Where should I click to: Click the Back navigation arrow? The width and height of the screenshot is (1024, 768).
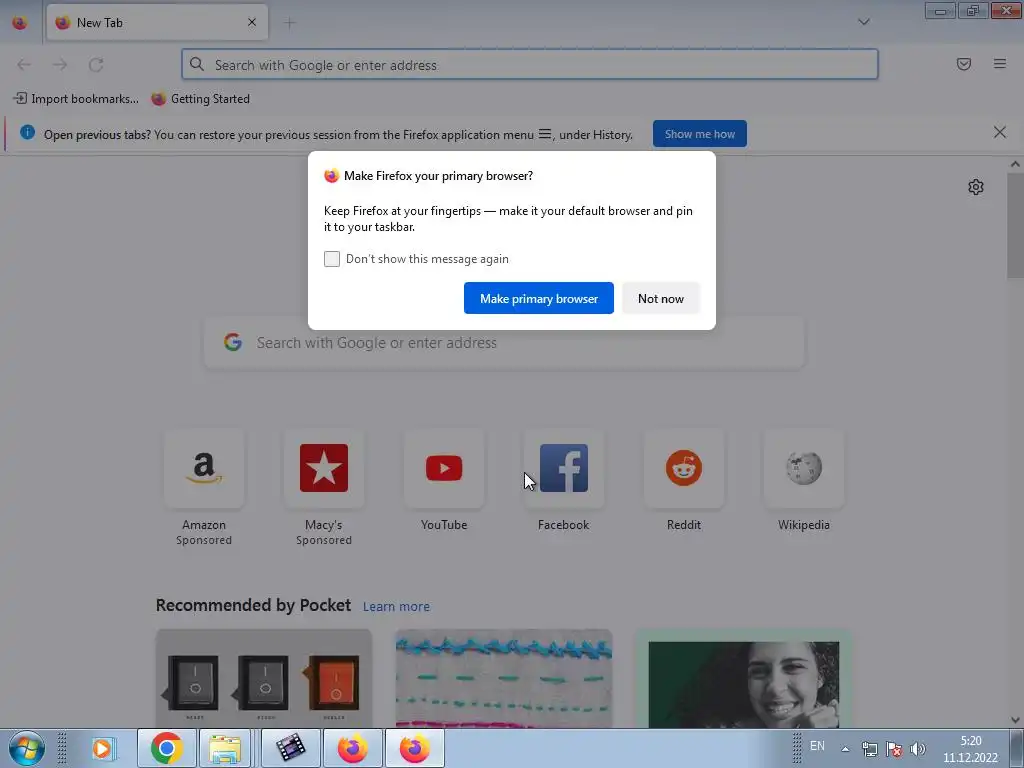pyautogui.click(x=24, y=65)
